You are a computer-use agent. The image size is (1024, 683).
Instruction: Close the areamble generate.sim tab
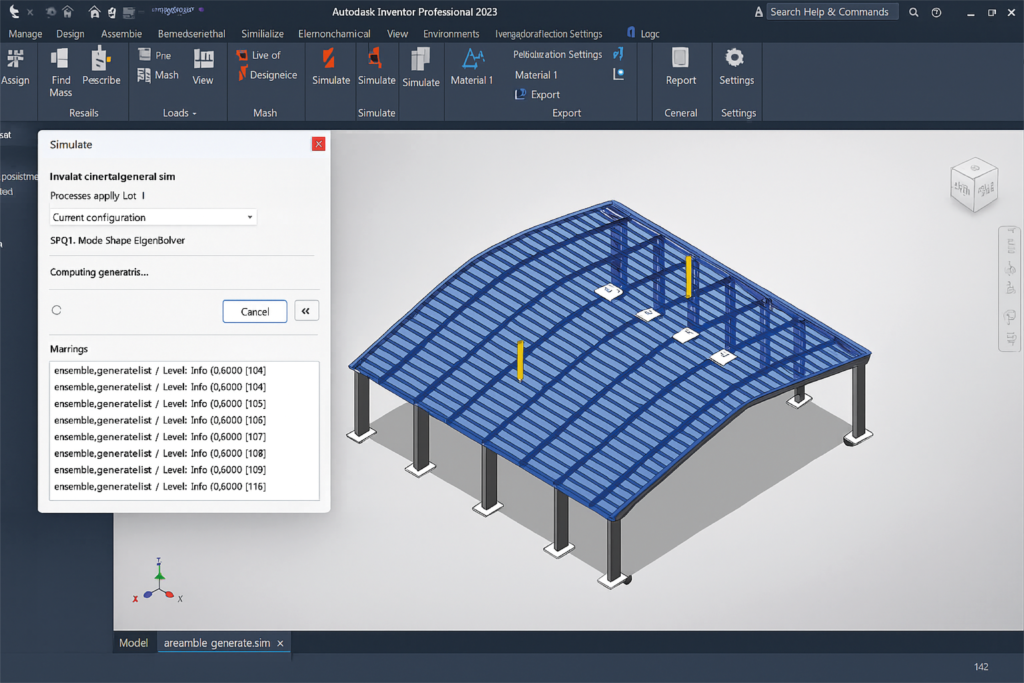click(x=280, y=643)
